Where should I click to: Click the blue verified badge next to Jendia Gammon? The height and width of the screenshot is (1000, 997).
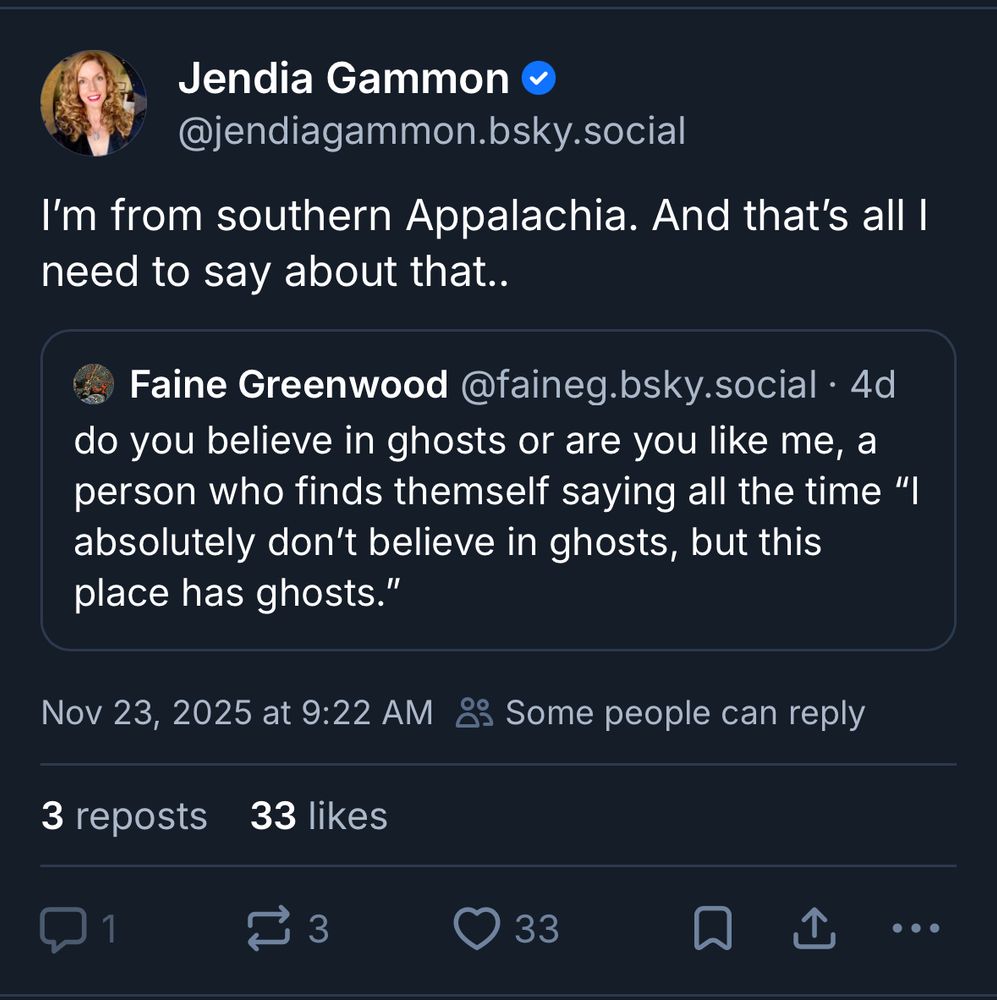click(x=539, y=77)
